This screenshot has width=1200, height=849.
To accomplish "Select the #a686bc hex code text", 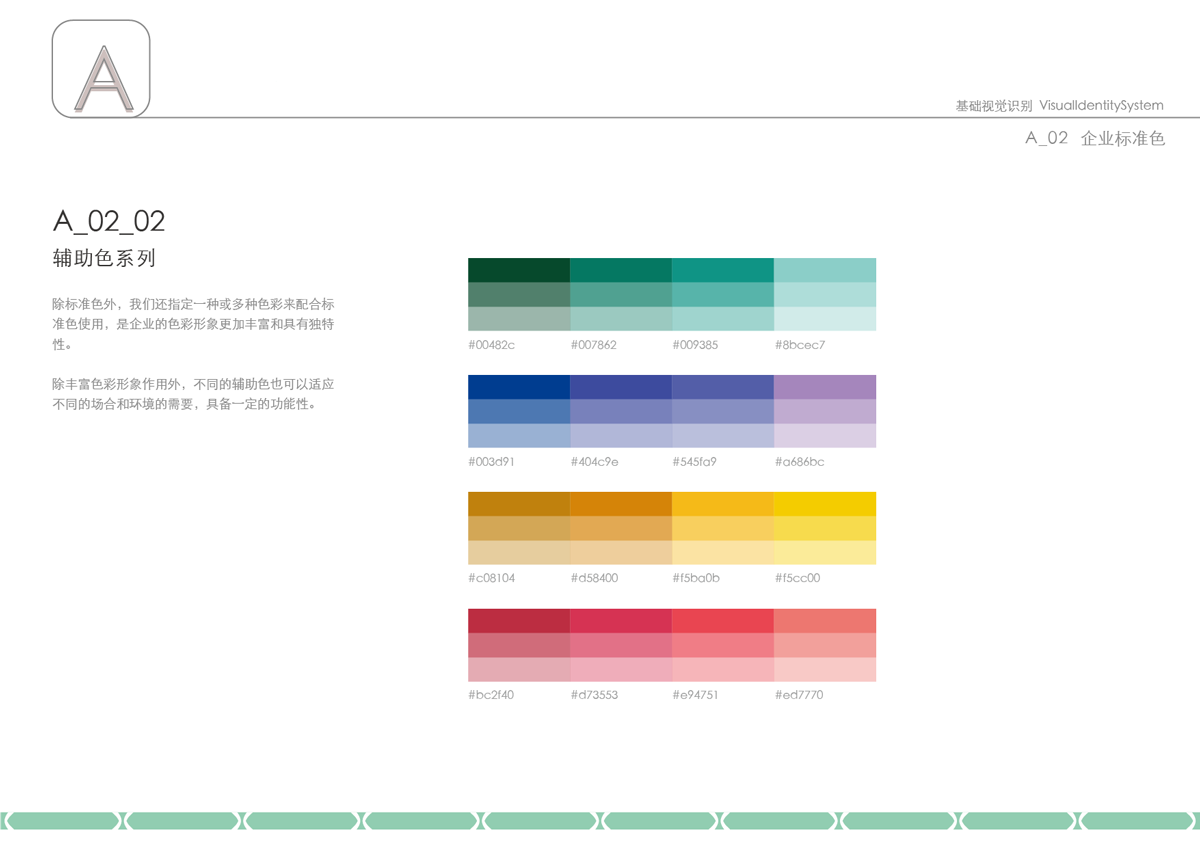I will pos(799,462).
